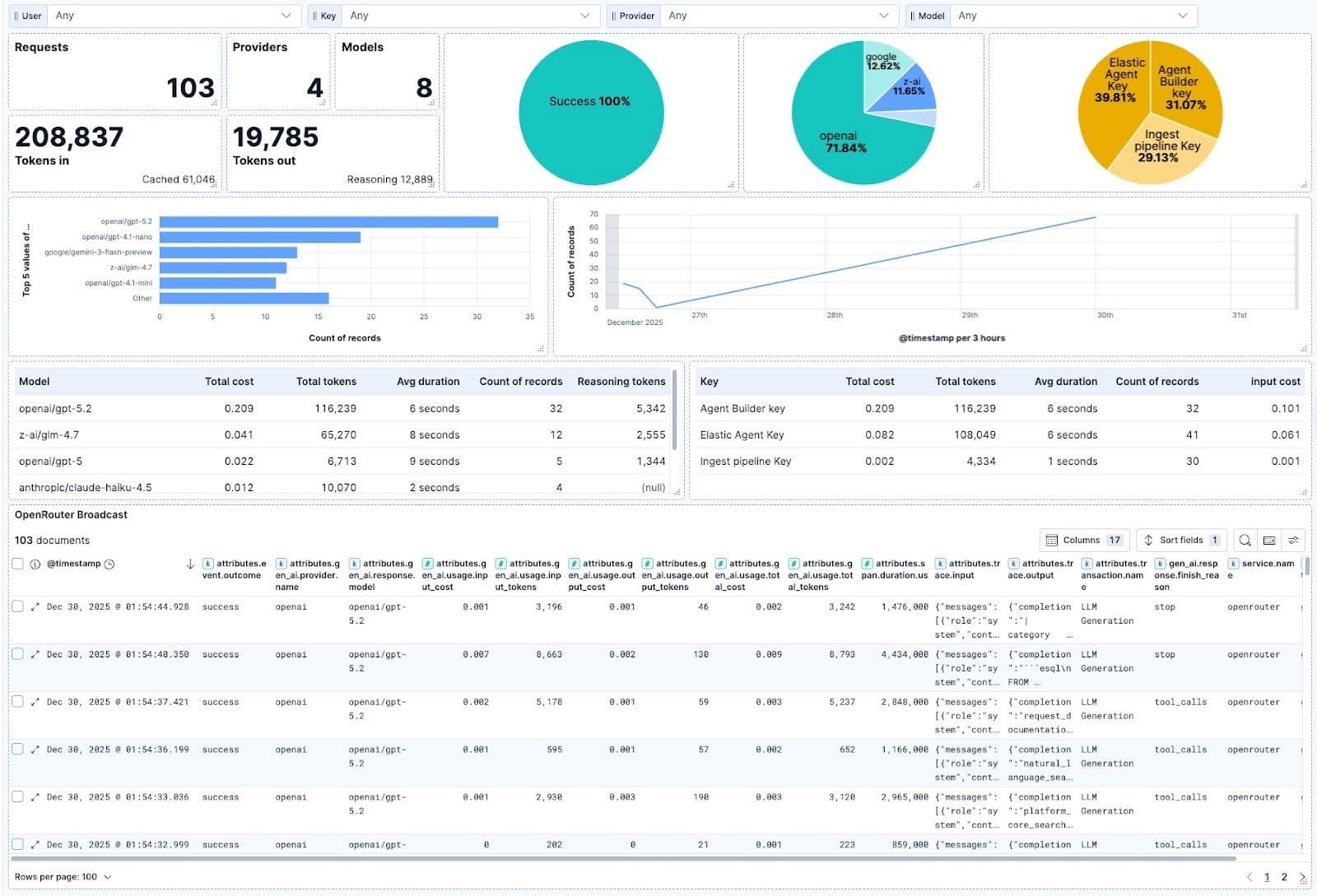This screenshot has width=1317, height=896.
Task: Open the document table search magnifier icon
Action: coord(1246,539)
